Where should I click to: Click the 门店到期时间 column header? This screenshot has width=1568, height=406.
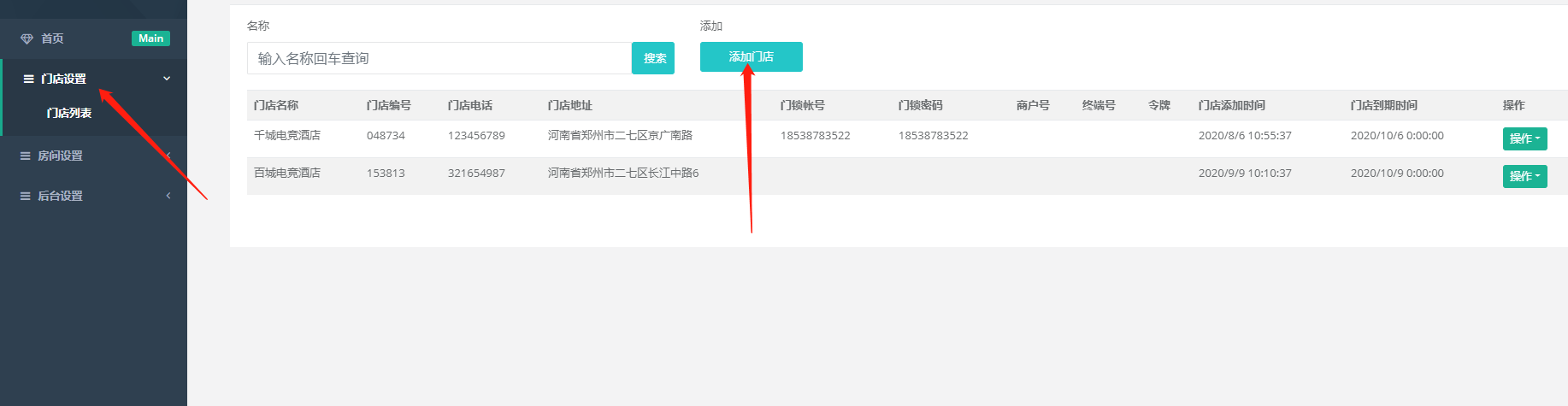(1383, 105)
